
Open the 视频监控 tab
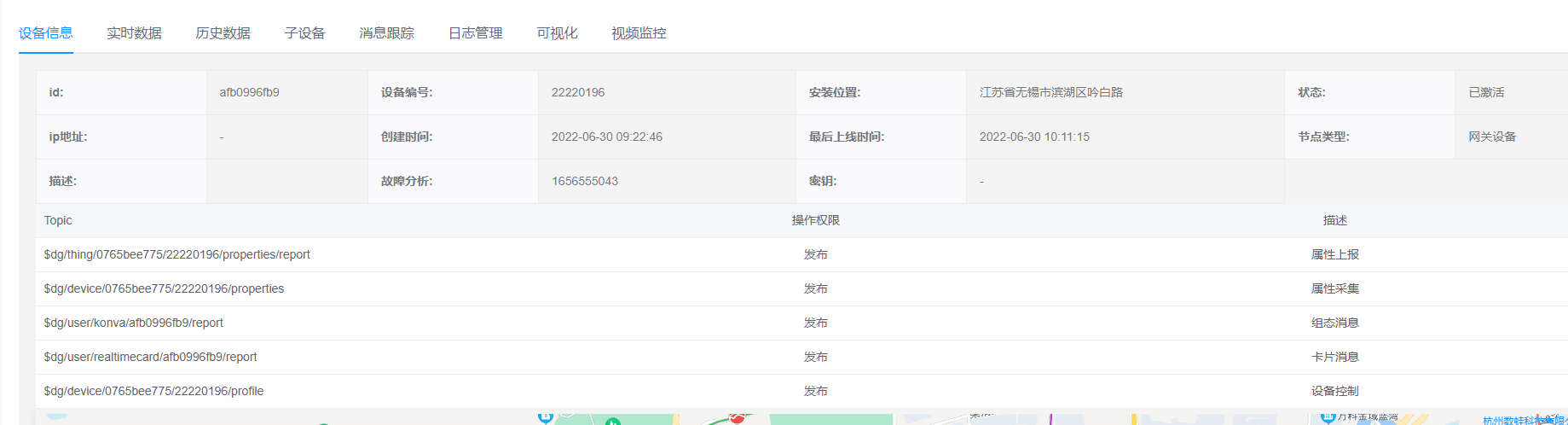pos(639,33)
